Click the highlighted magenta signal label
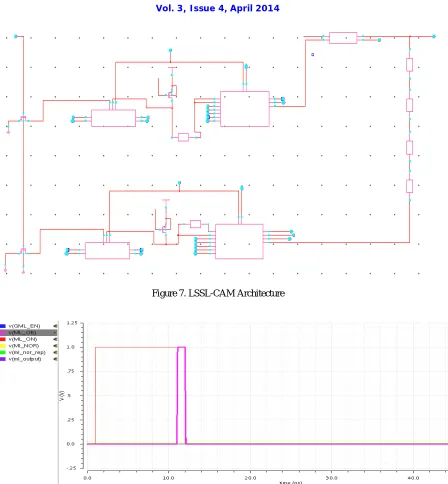The image size is (448, 484). 22,333
